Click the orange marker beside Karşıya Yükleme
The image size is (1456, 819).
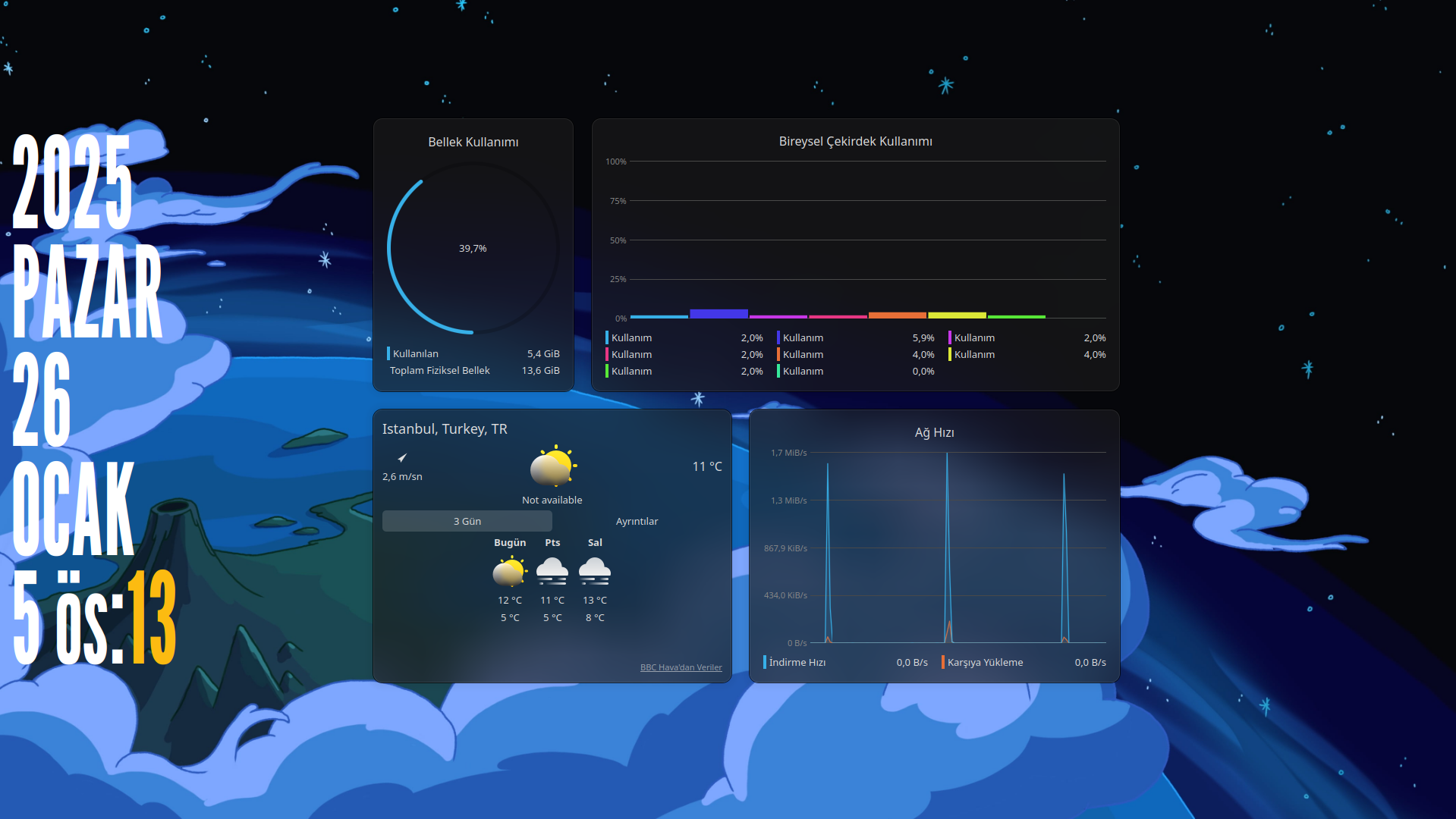coord(943,662)
